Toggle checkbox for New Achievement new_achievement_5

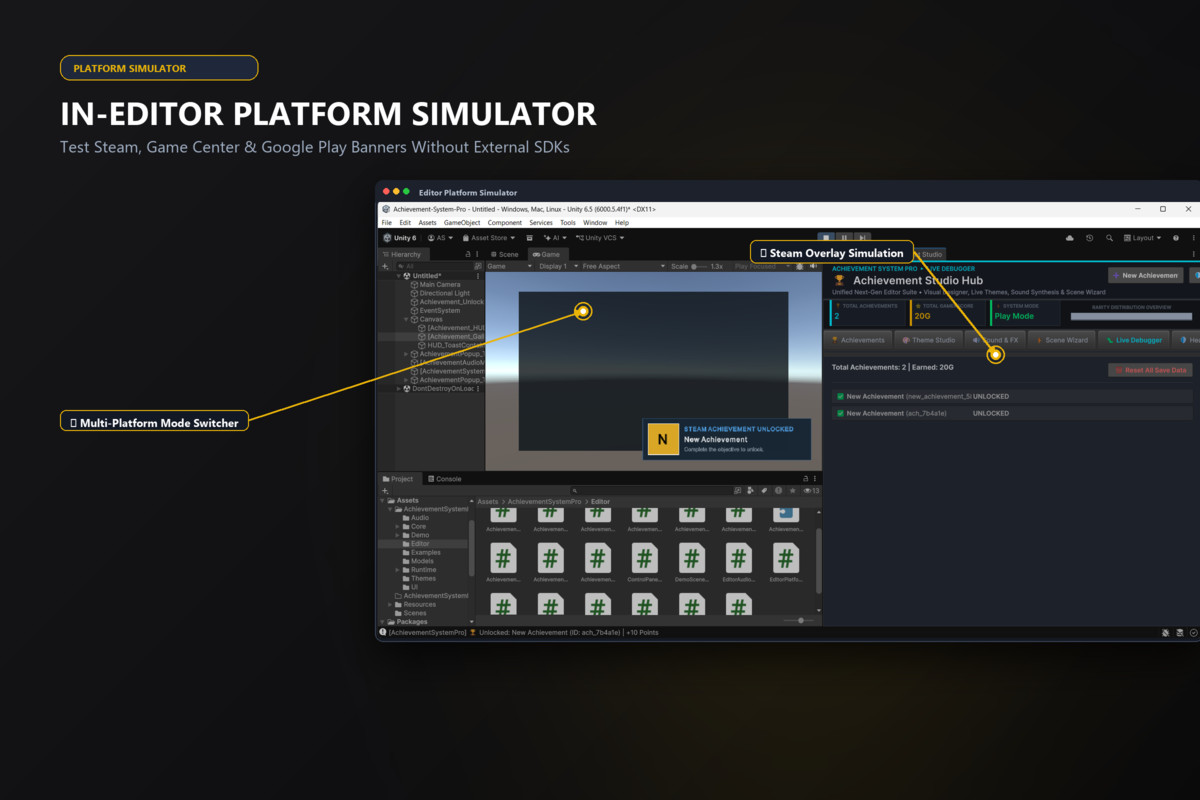click(840, 396)
